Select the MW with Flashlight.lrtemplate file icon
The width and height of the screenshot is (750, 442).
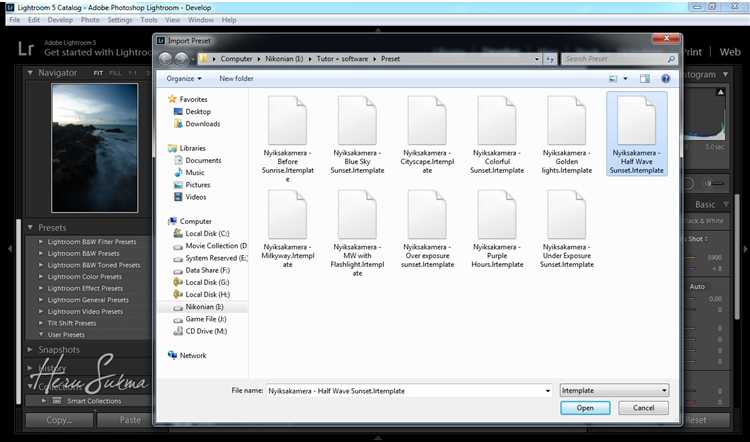tap(357, 215)
